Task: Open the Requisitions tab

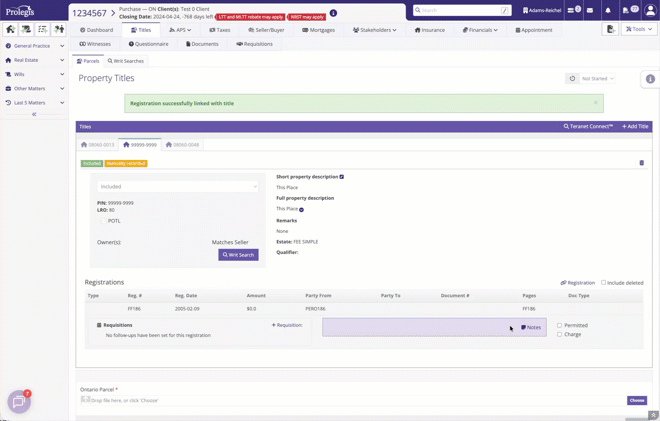Action: pyautogui.click(x=254, y=44)
